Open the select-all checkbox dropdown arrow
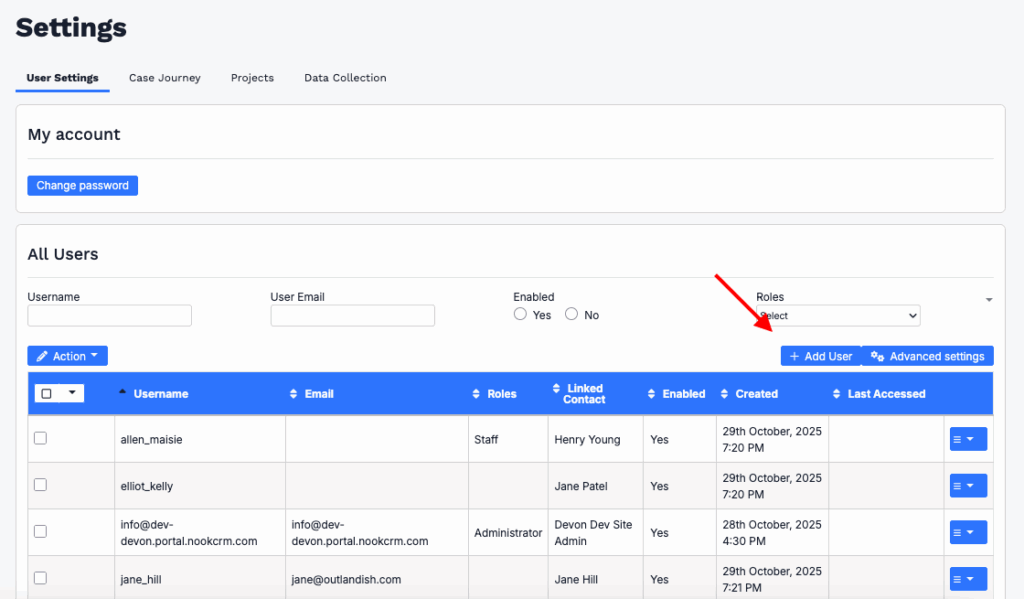 click(72, 393)
